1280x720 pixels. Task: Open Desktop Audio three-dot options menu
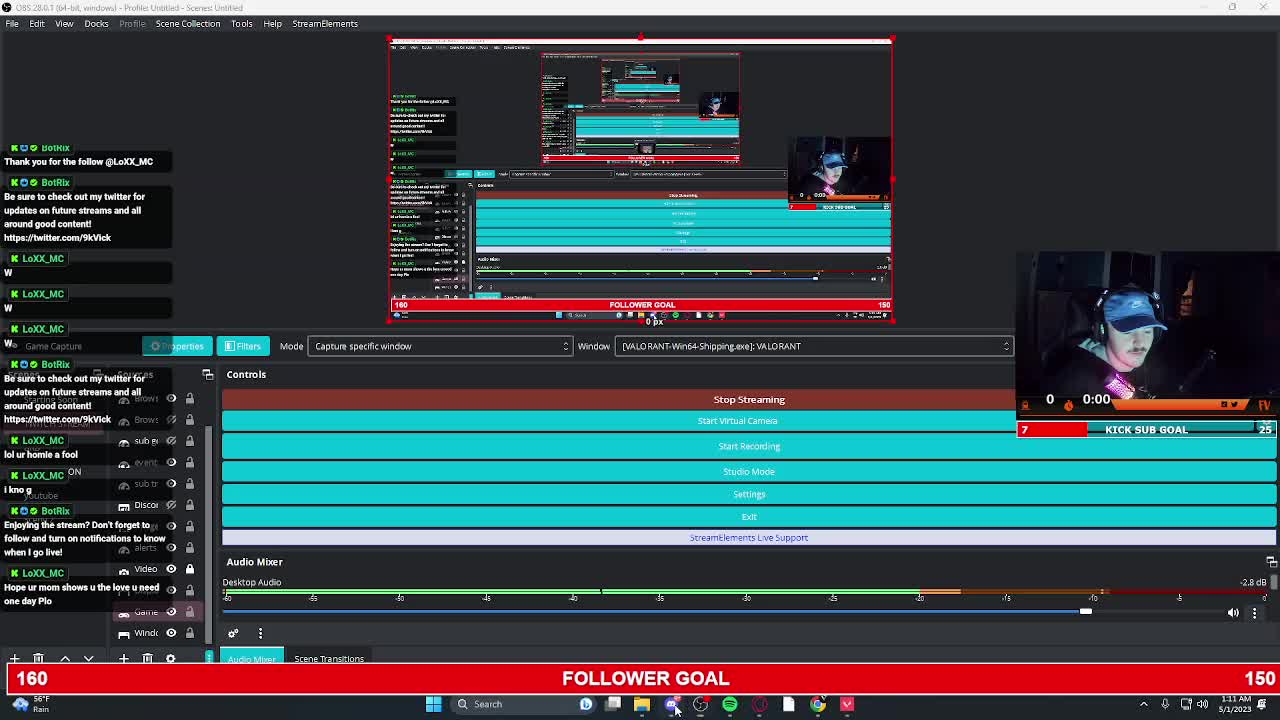1255,612
